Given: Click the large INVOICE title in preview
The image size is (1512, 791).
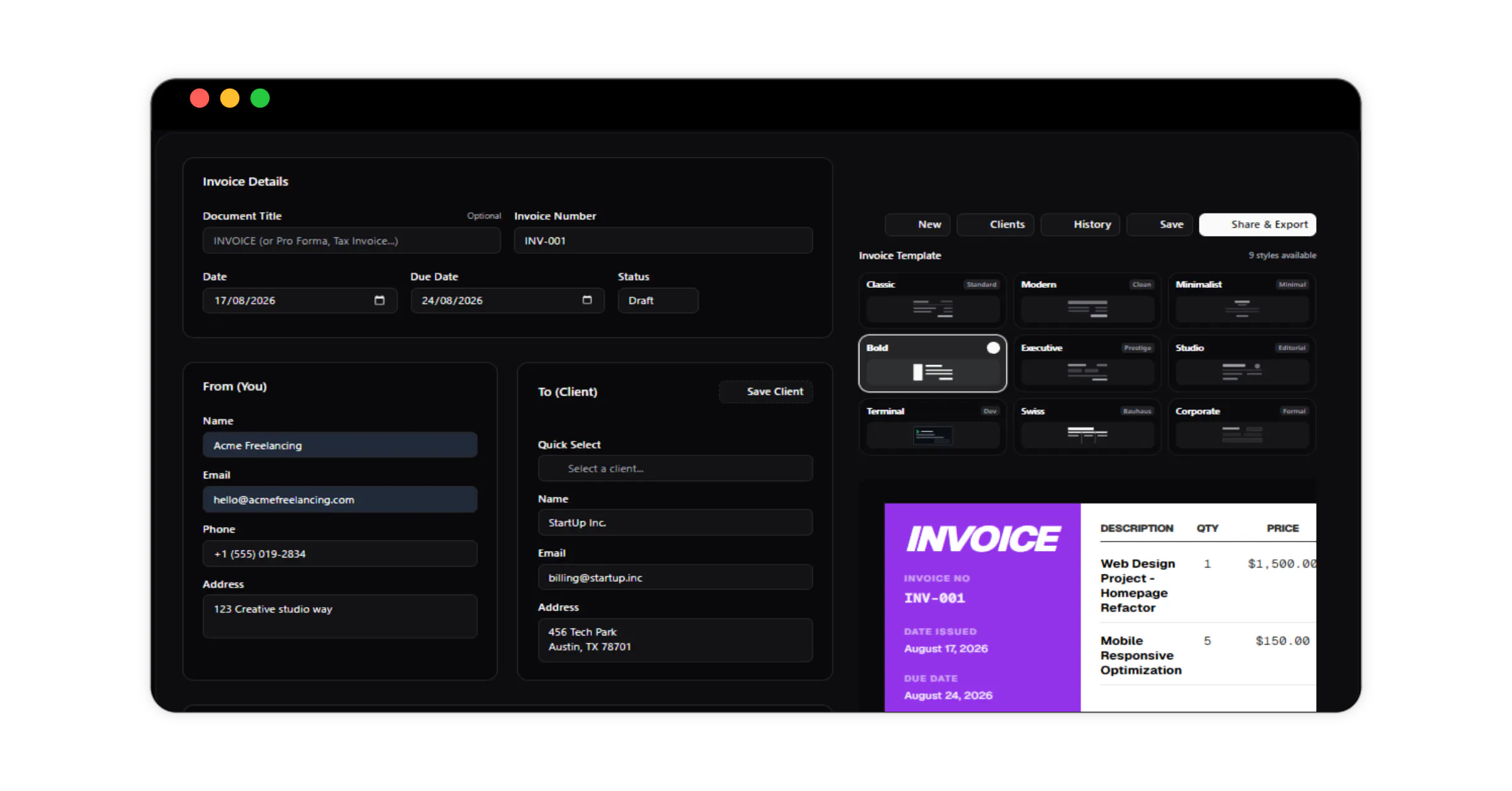Looking at the screenshot, I should click(983, 538).
